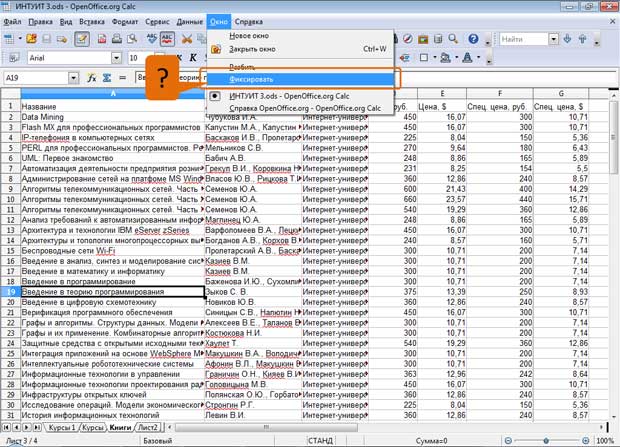Expand the standard toolbar overflow arrow
This screenshot has width=620, height=447.
click(488, 41)
